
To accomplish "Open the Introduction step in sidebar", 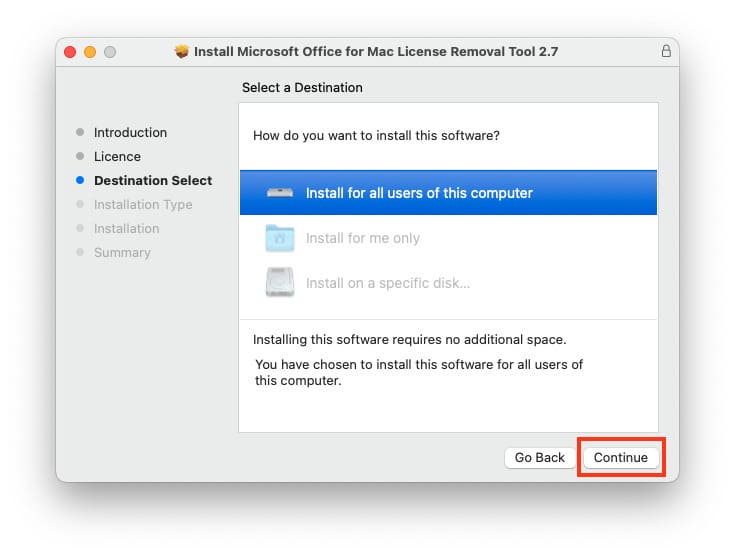I will click(130, 132).
